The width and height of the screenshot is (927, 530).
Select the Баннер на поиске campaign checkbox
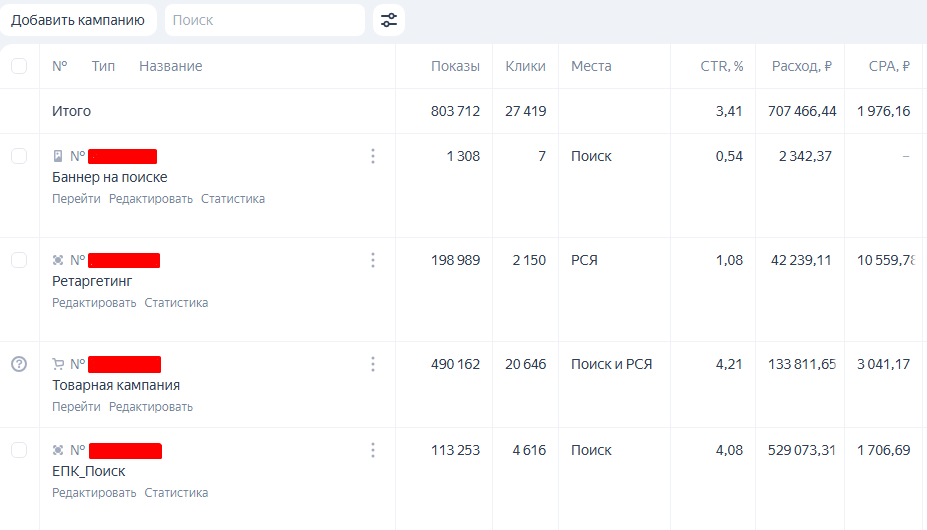[19, 156]
